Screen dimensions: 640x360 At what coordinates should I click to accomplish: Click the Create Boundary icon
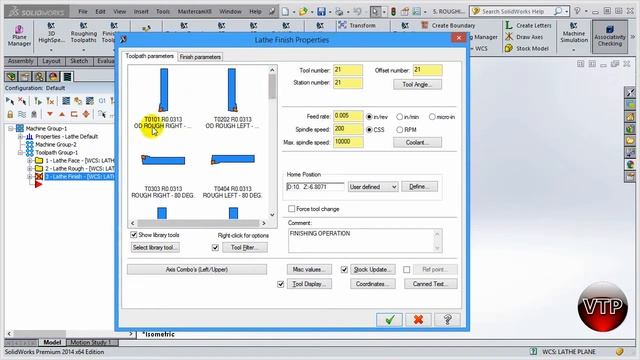point(424,25)
